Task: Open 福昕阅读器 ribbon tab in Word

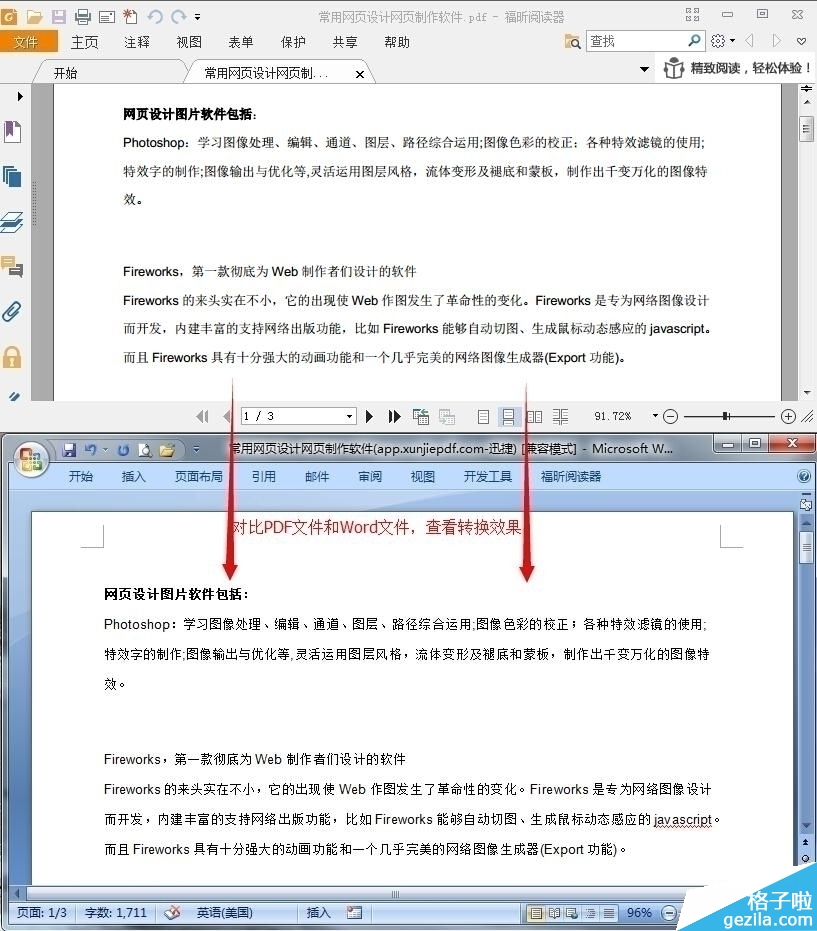Action: click(571, 476)
